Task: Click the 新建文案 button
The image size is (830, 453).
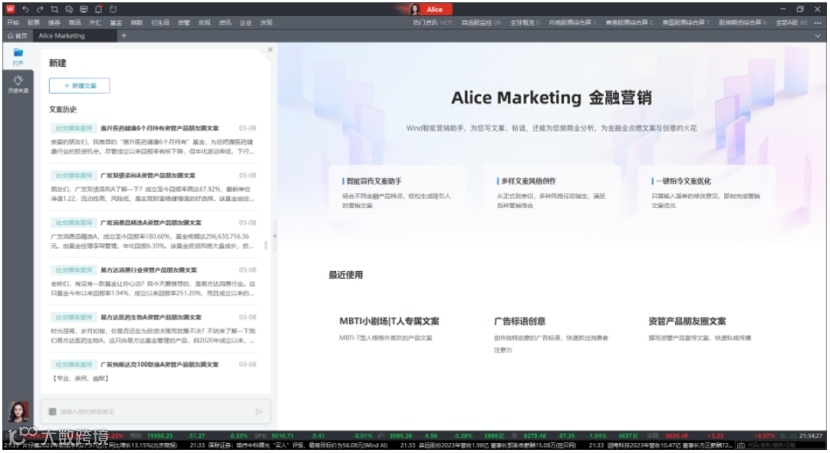Action: (79, 86)
